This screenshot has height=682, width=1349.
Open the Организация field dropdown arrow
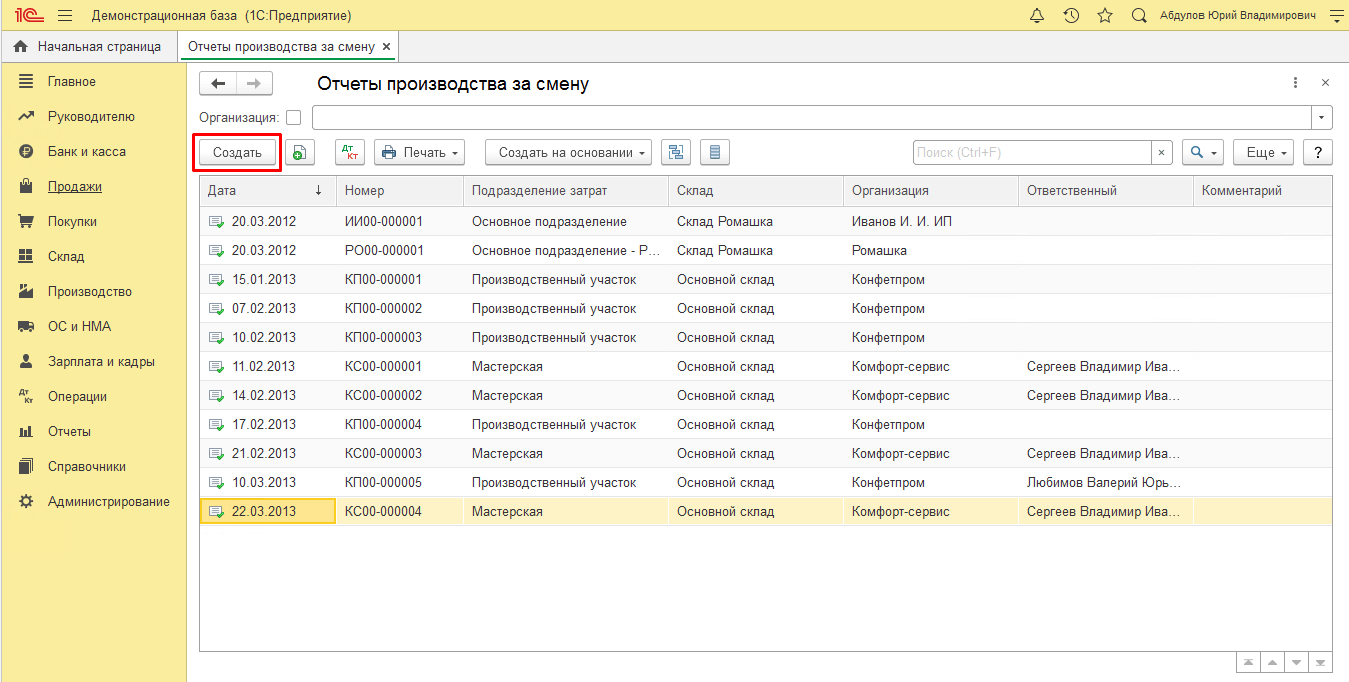1322,118
